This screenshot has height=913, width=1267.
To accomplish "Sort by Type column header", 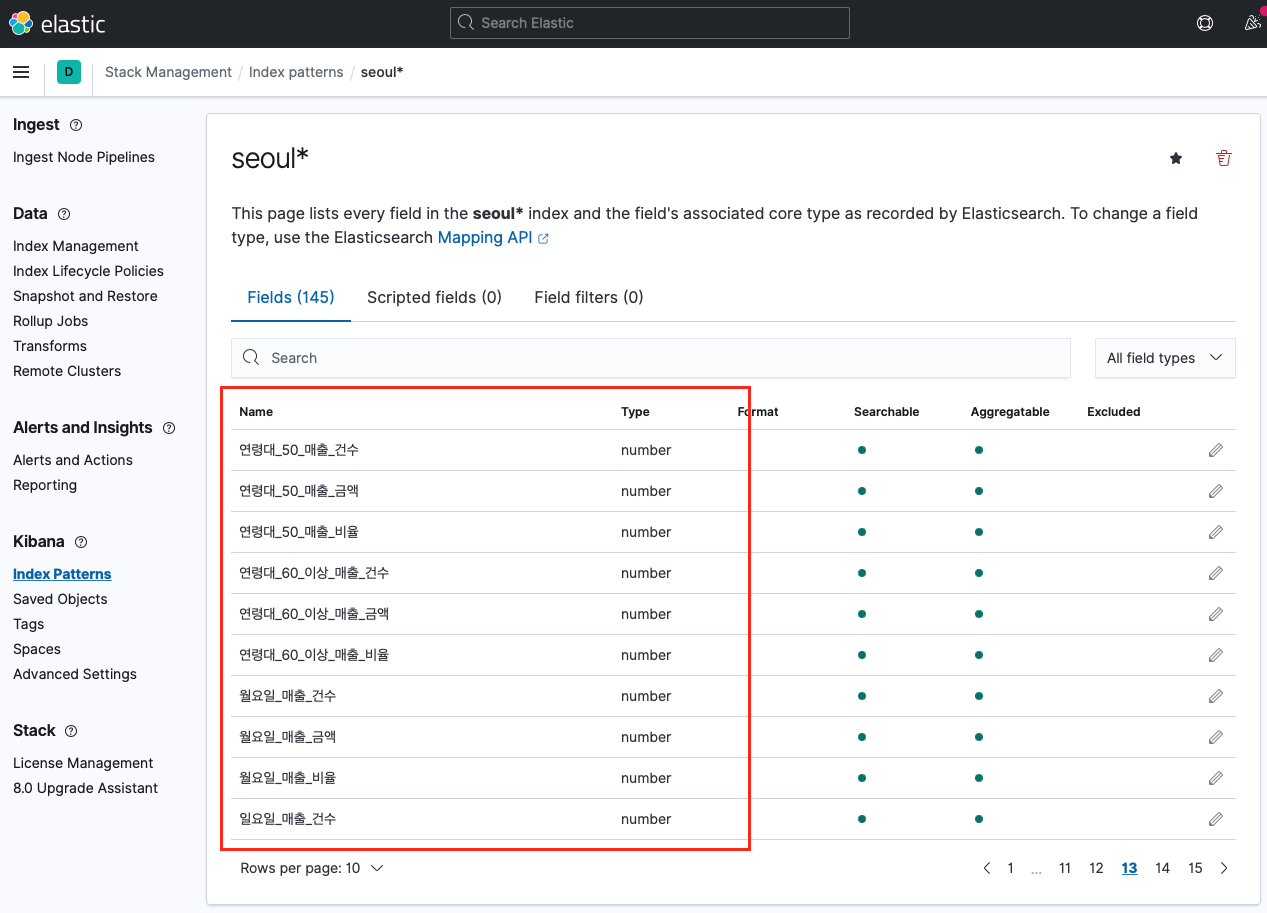I will (x=635, y=412).
